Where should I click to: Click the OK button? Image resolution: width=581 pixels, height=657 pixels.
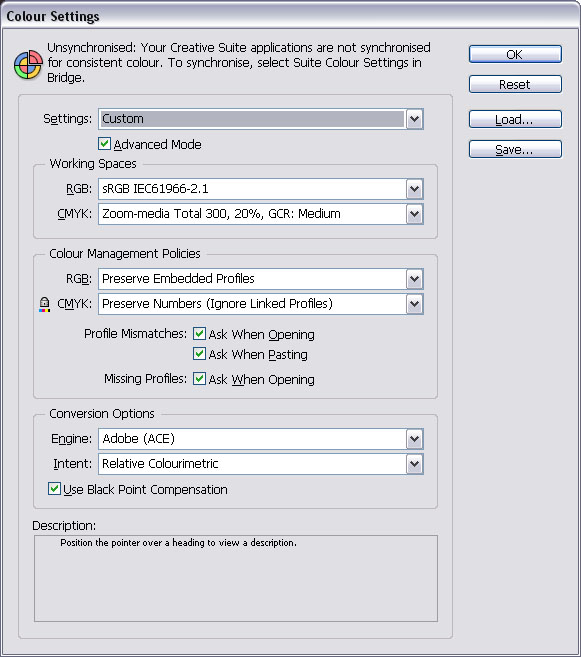pos(515,54)
